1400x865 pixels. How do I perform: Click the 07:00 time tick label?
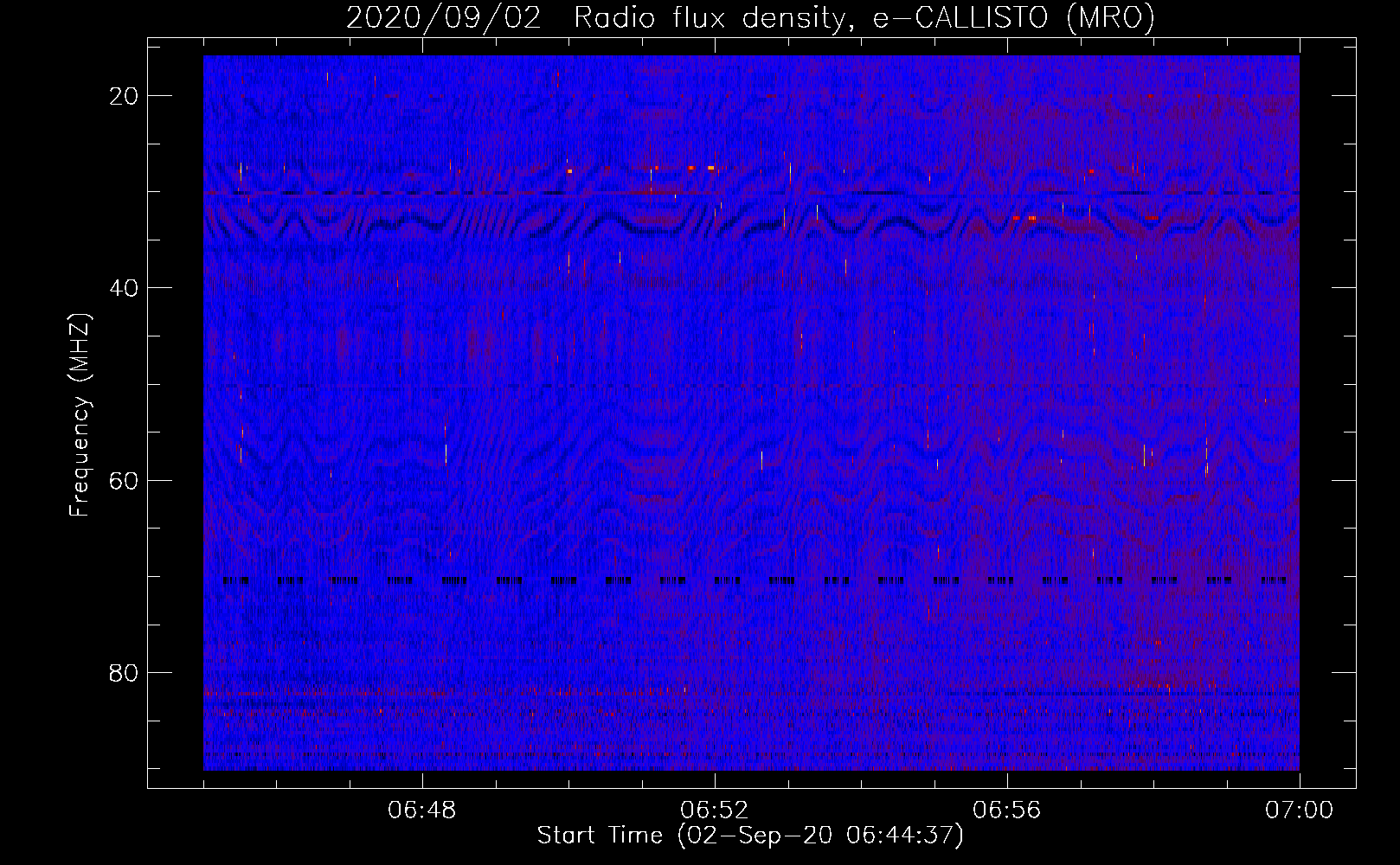coord(1300,811)
